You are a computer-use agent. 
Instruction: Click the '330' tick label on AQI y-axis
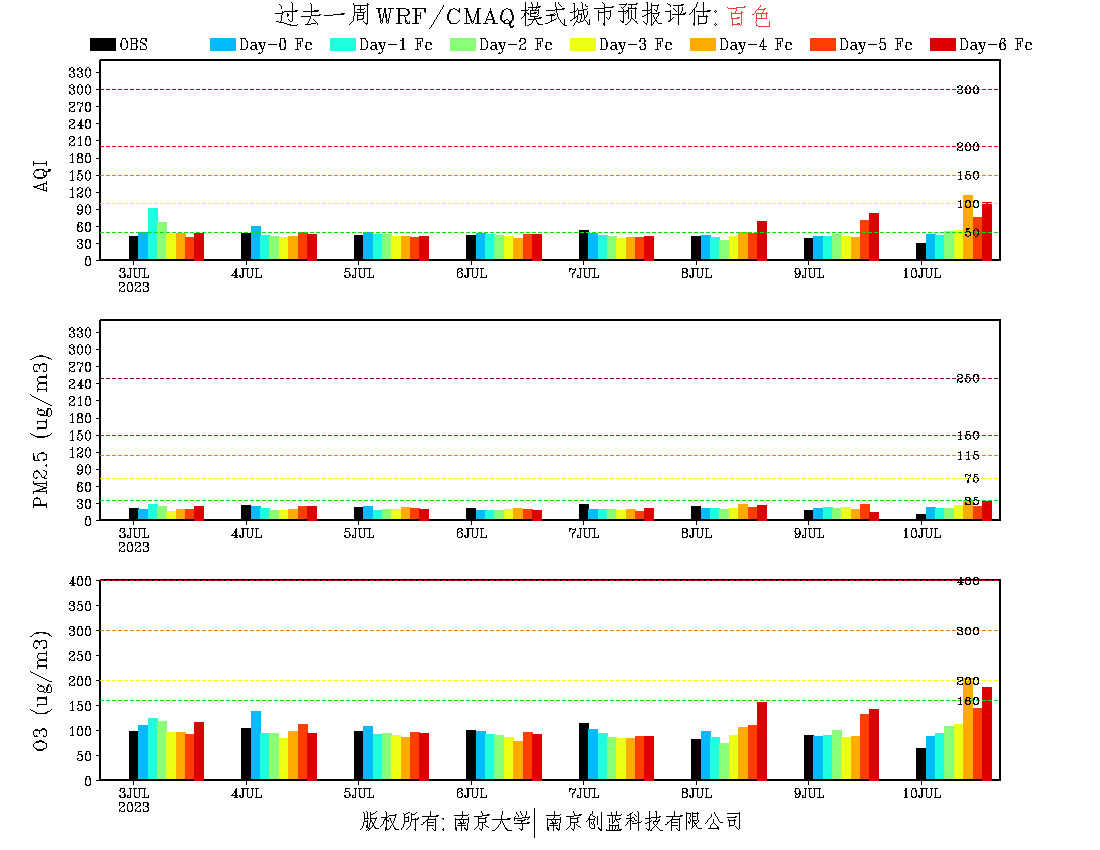[80, 72]
